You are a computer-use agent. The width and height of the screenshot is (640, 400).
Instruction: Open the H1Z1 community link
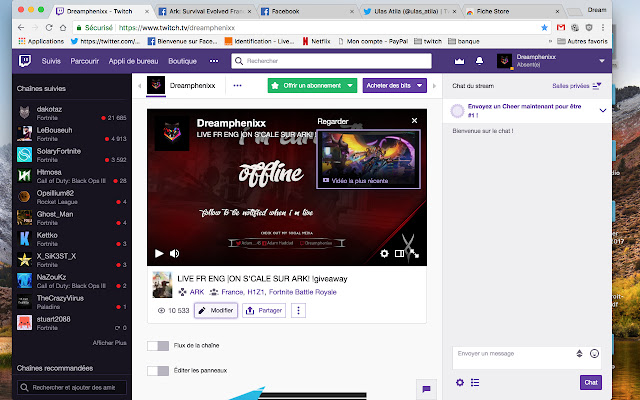point(256,292)
